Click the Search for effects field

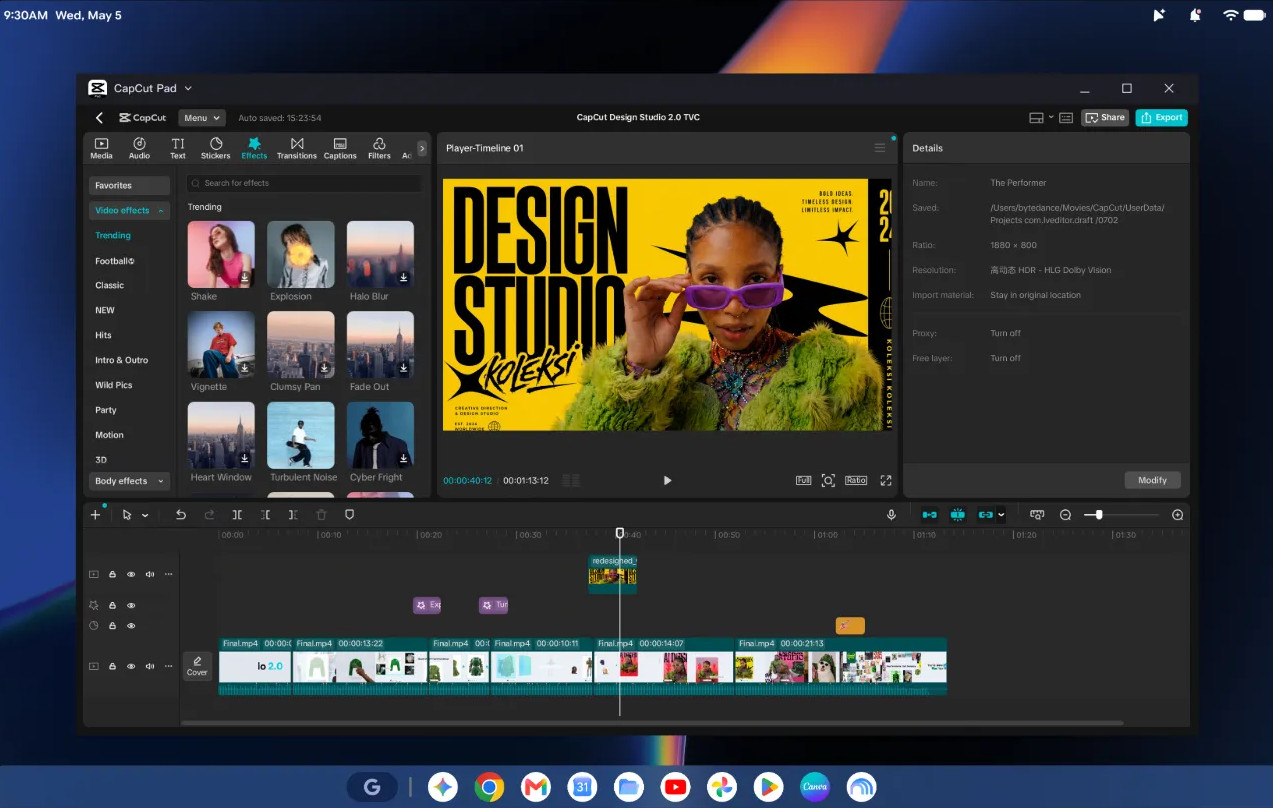[304, 183]
